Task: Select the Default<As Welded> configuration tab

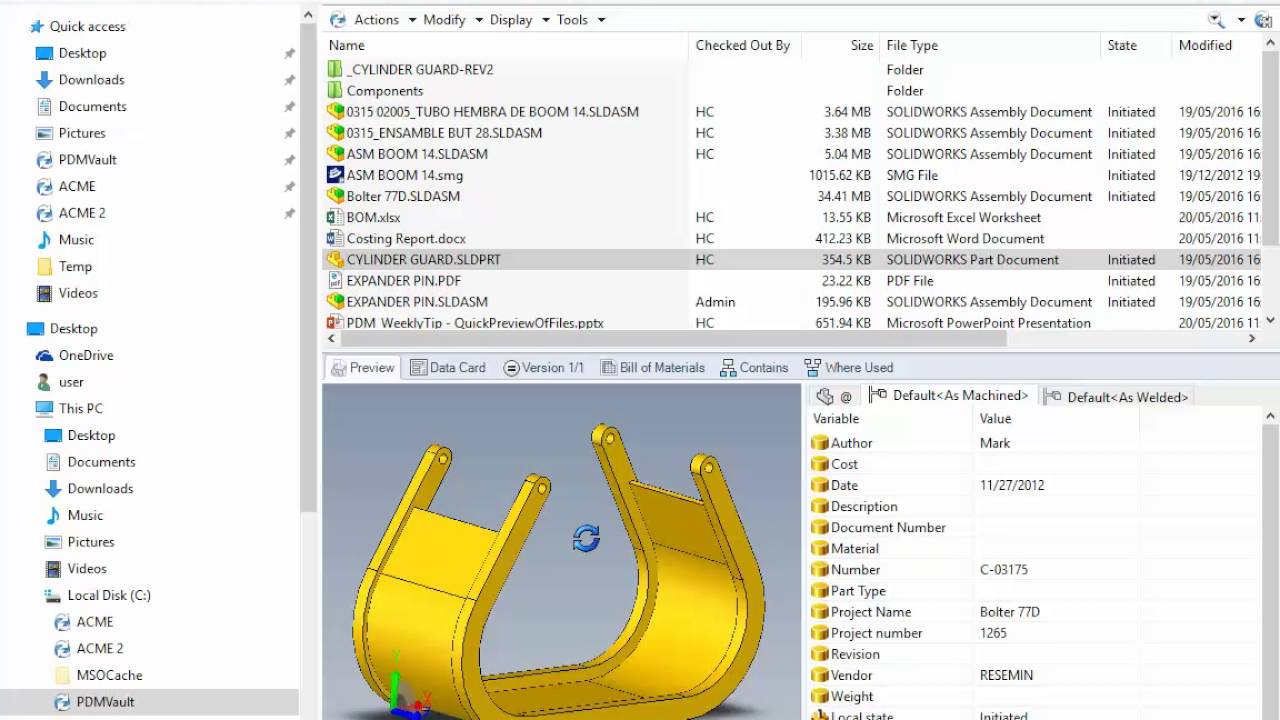Action: click(x=1117, y=397)
